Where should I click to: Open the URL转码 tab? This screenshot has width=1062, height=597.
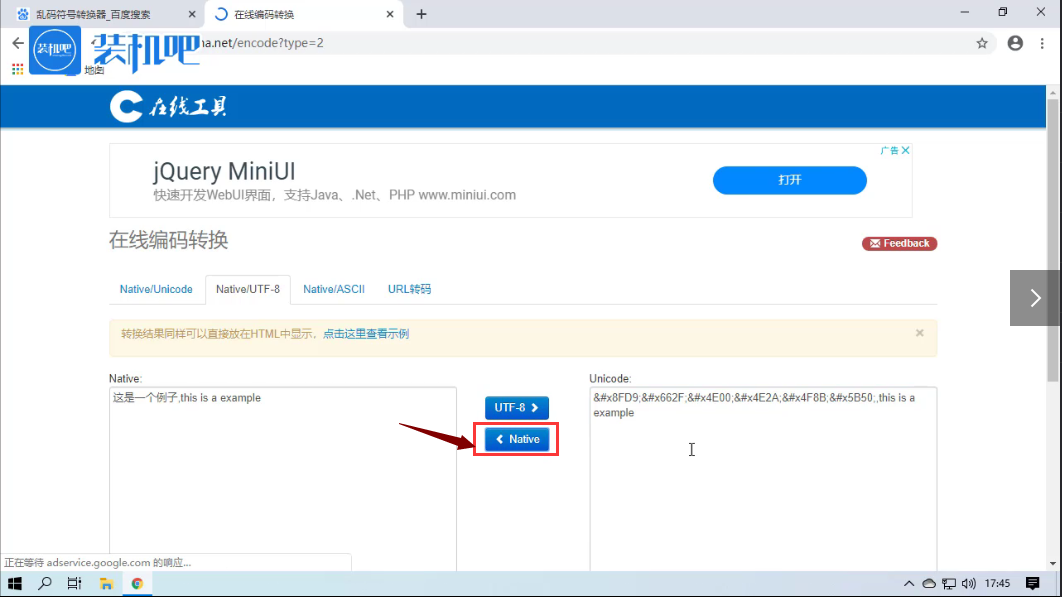409,289
